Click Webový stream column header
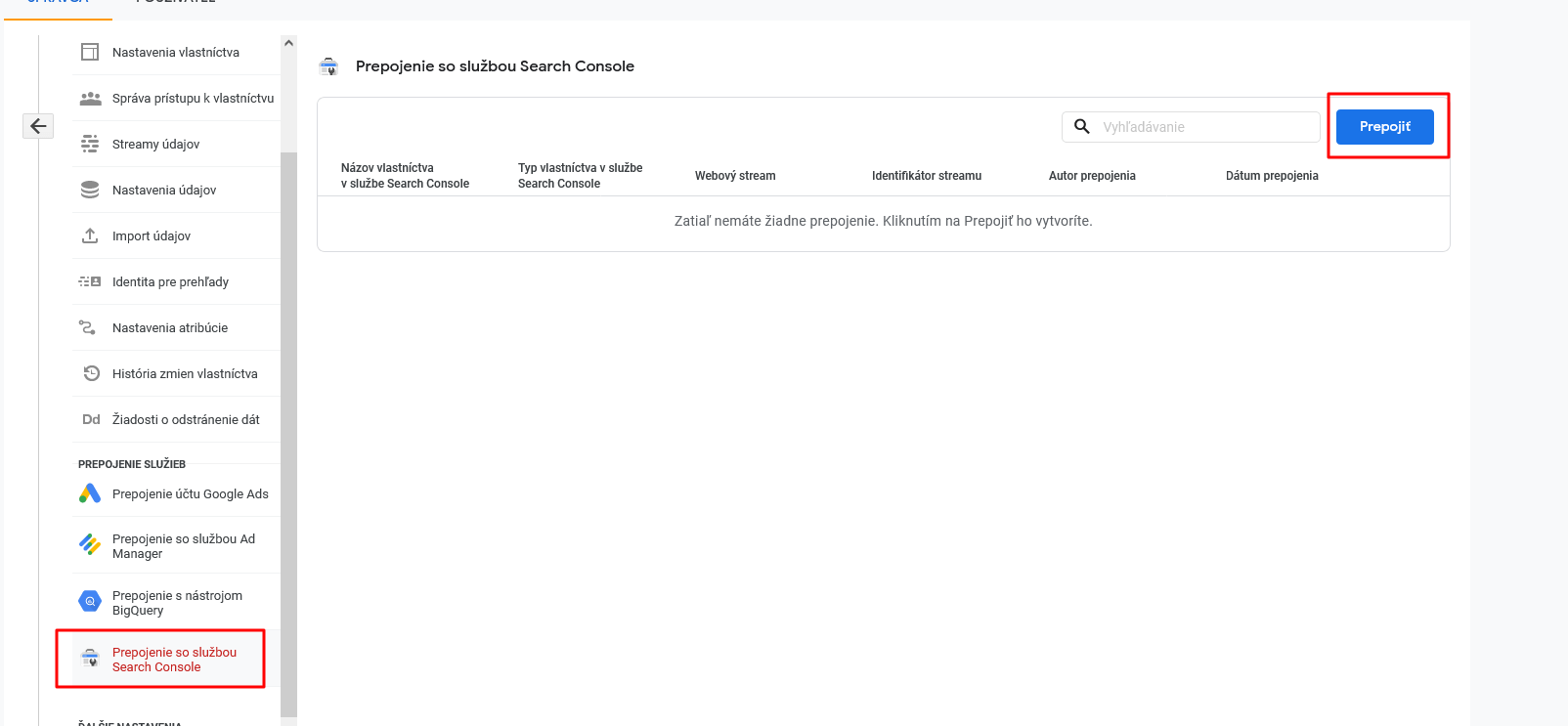 pyautogui.click(x=735, y=176)
